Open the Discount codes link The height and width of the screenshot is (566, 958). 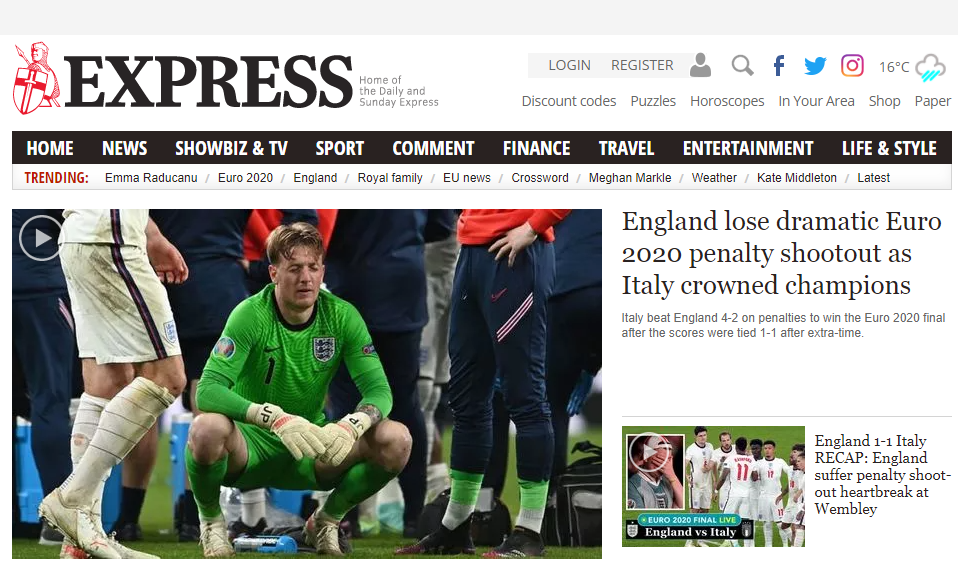[569, 101]
